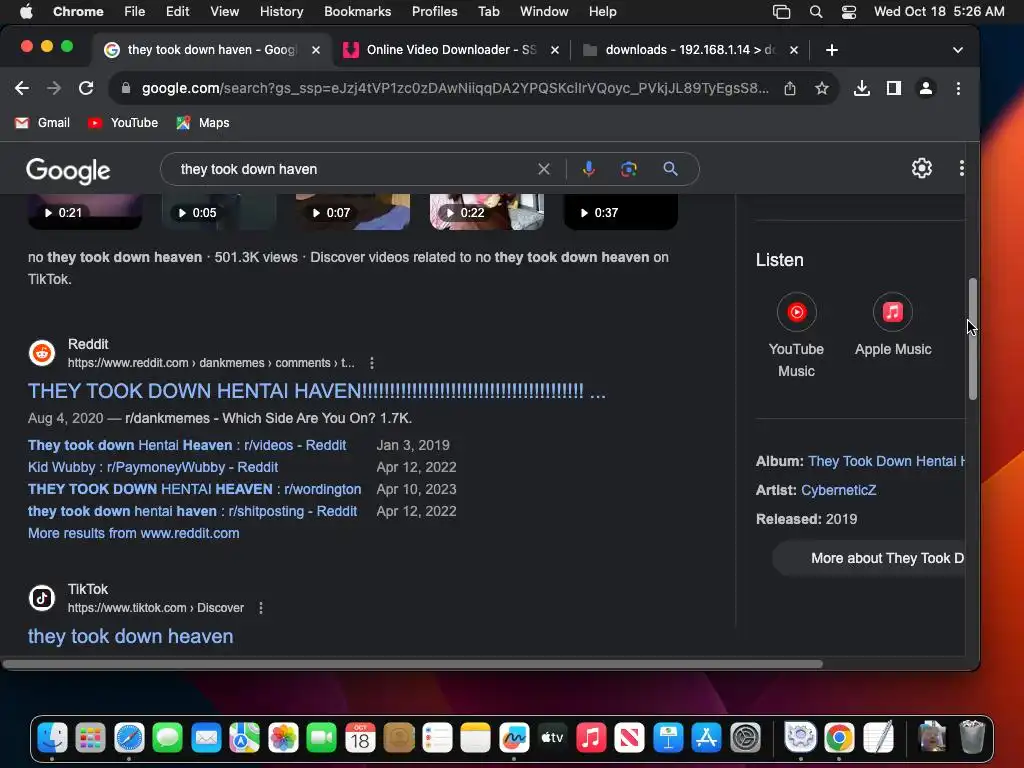This screenshot has width=1024, height=768.
Task: Open the Chrome three-dot menu
Action: click(x=958, y=88)
